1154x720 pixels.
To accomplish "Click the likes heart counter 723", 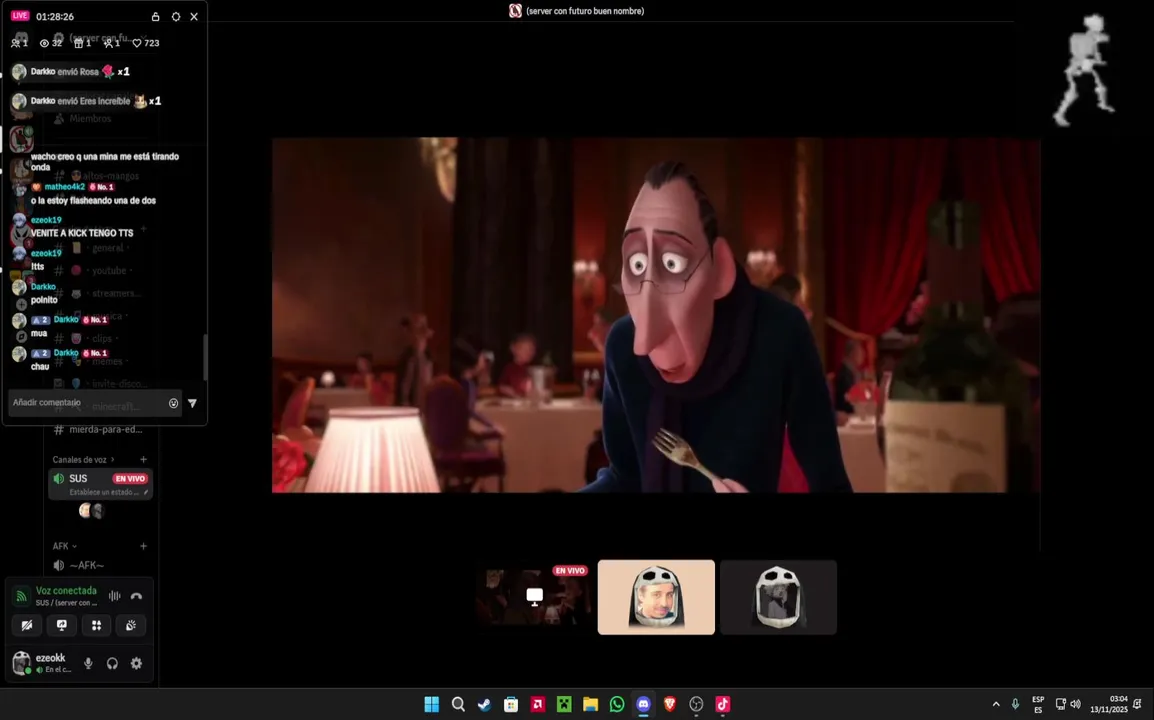I will click(x=146, y=43).
